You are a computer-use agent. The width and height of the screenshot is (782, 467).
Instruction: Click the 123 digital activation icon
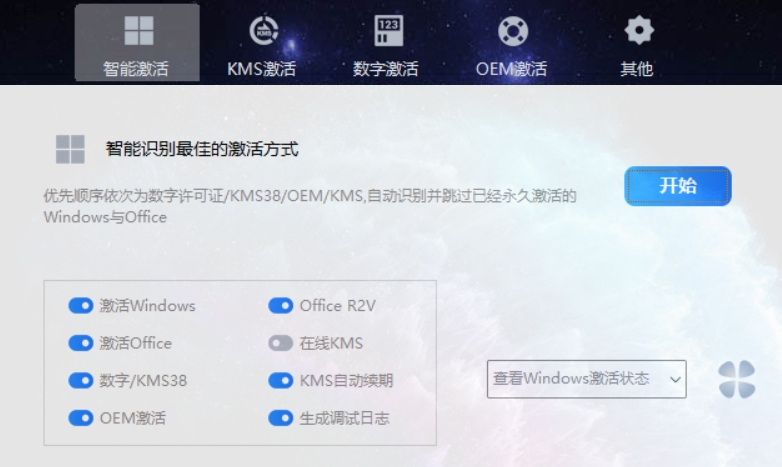pyautogui.click(x=389, y=30)
